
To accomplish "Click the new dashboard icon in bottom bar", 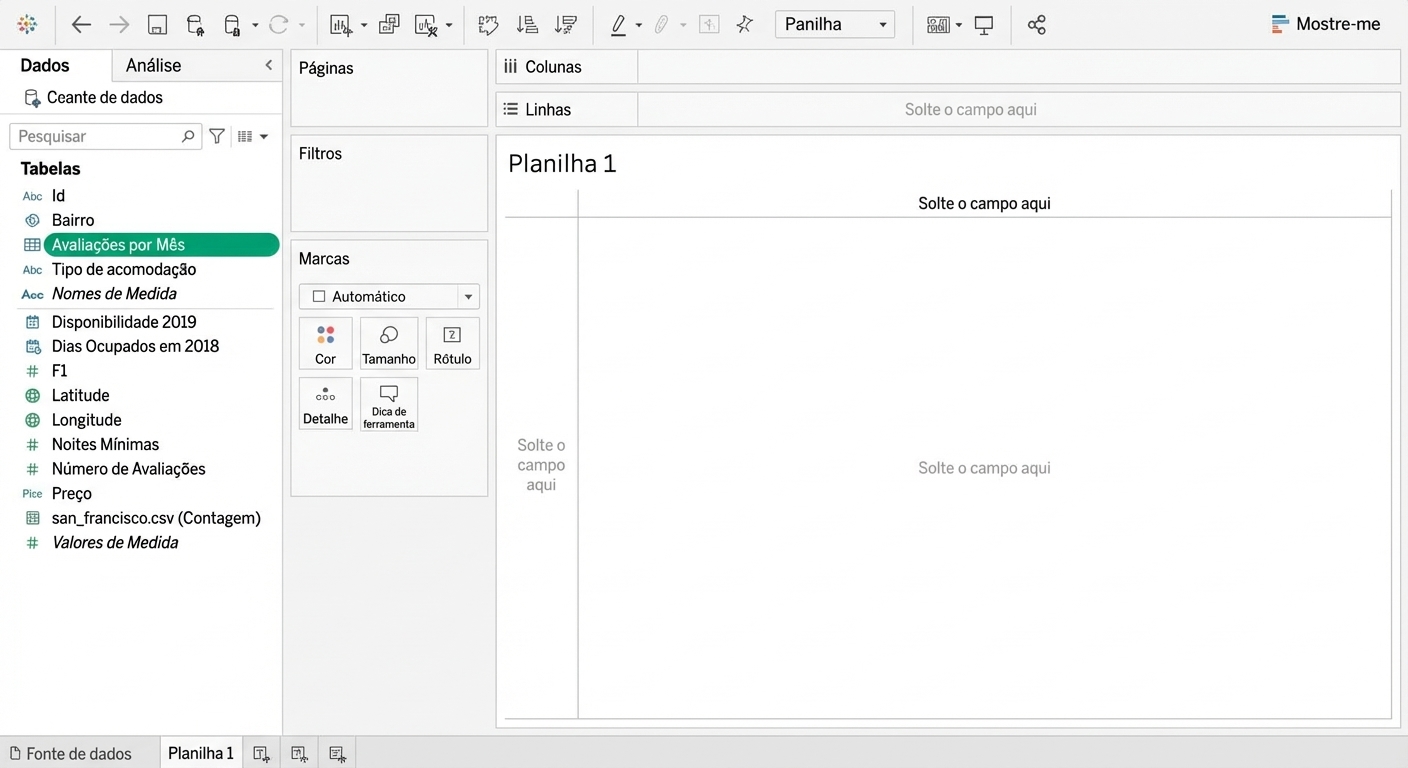I will 299,754.
